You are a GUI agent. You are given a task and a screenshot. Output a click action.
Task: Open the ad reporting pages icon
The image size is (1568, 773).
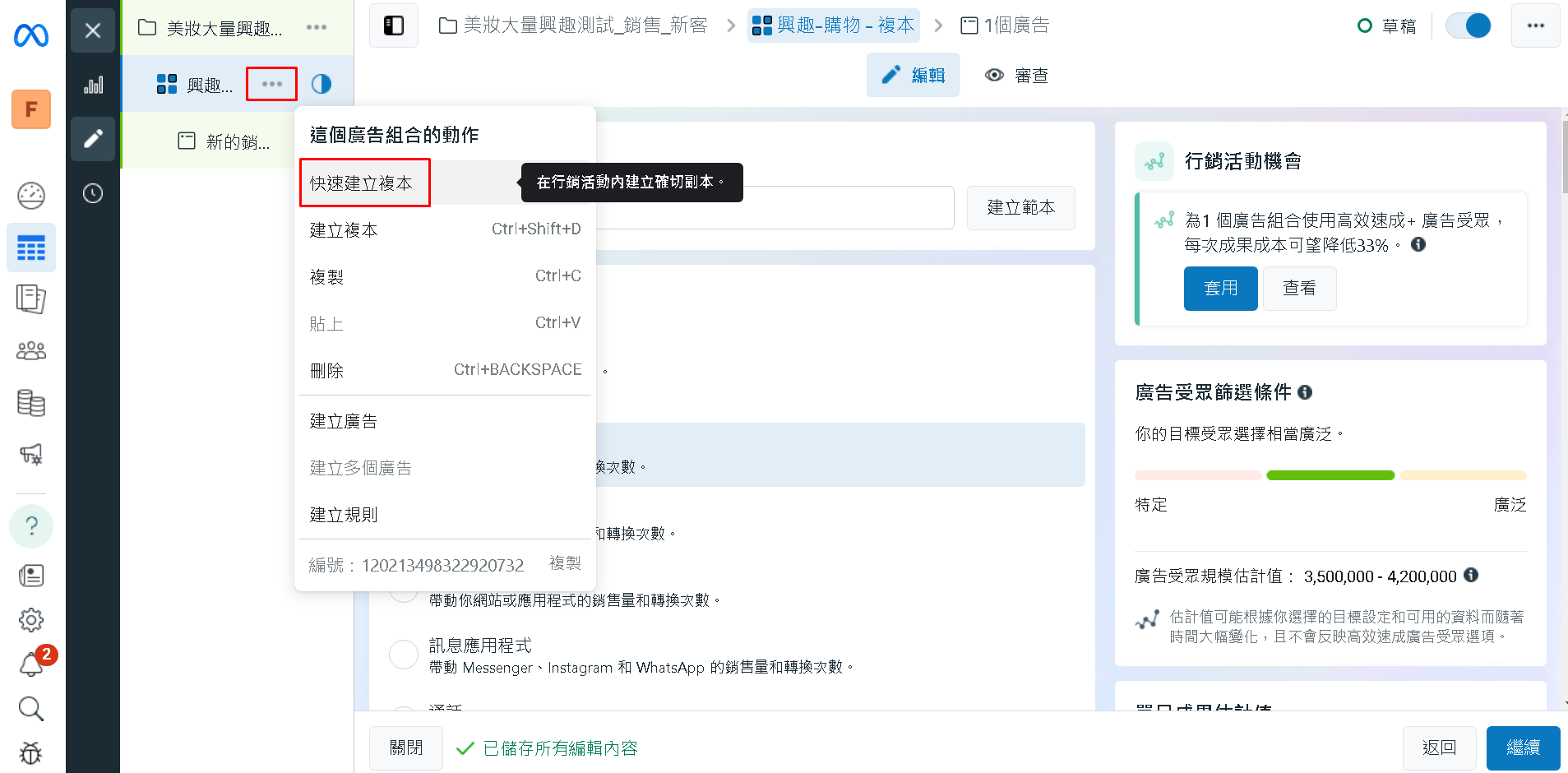click(31, 299)
